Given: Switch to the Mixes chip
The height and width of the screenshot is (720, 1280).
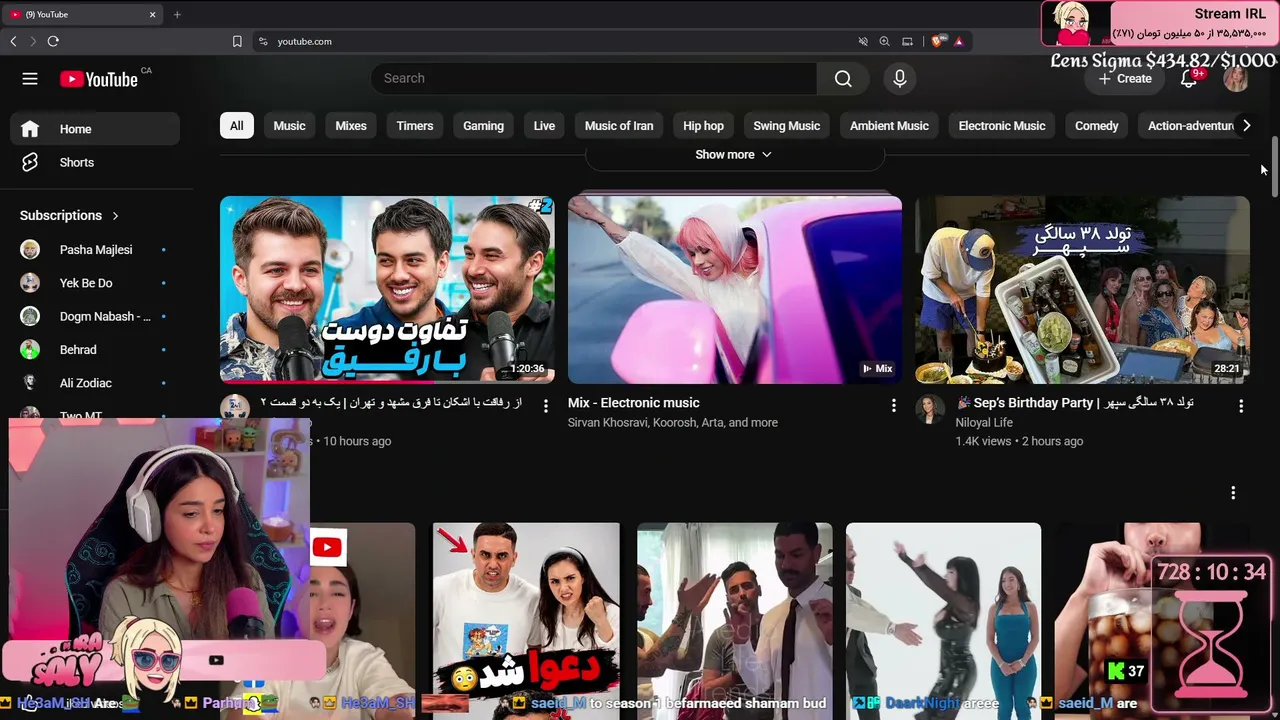Looking at the screenshot, I should [x=351, y=126].
